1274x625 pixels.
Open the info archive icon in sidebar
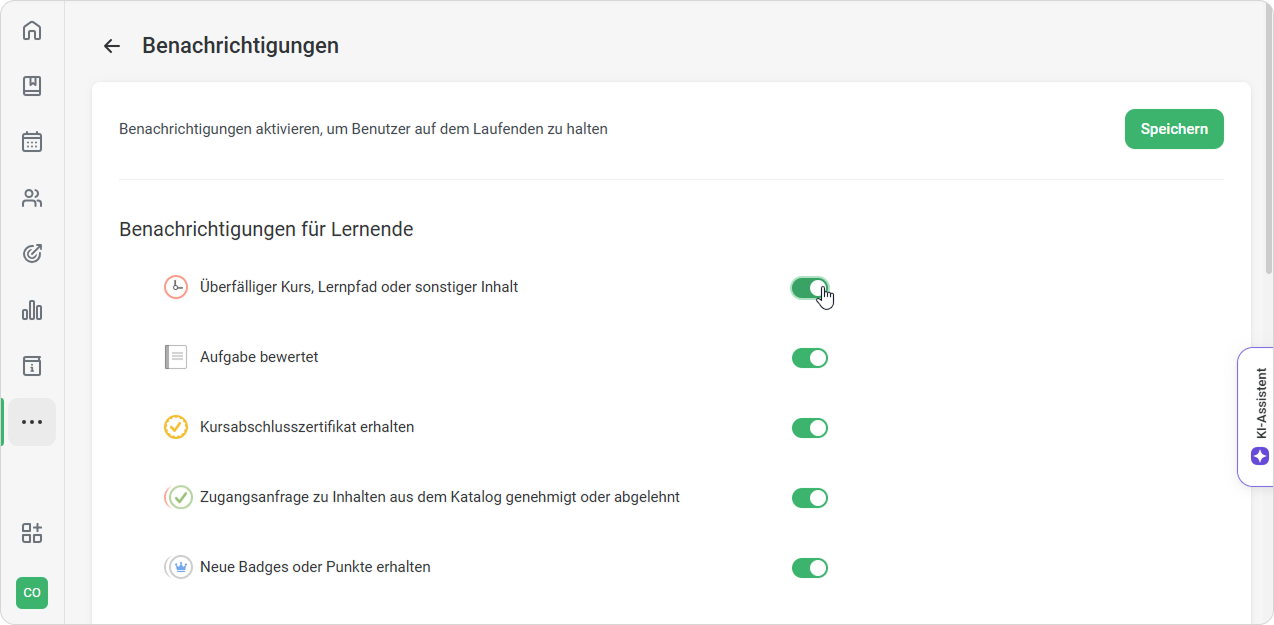click(x=32, y=366)
